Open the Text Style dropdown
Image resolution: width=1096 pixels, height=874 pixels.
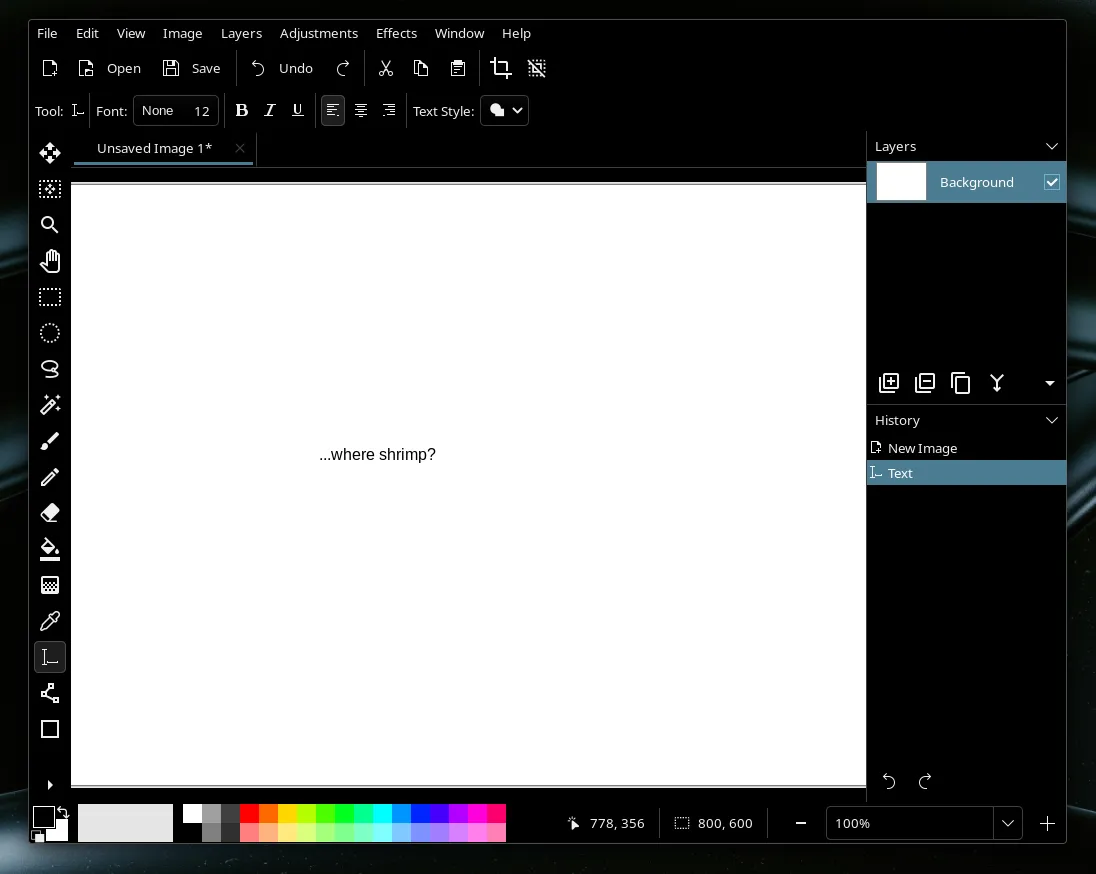coord(504,110)
